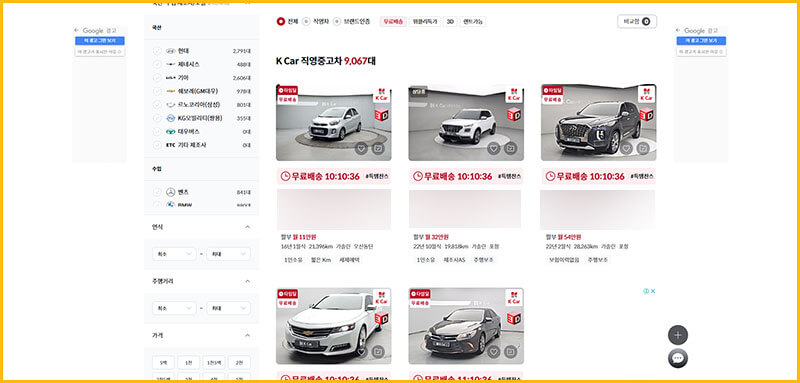The image size is (800, 383).
Task: Toggle the 위클리특가 filter tag
Action: click(426, 21)
